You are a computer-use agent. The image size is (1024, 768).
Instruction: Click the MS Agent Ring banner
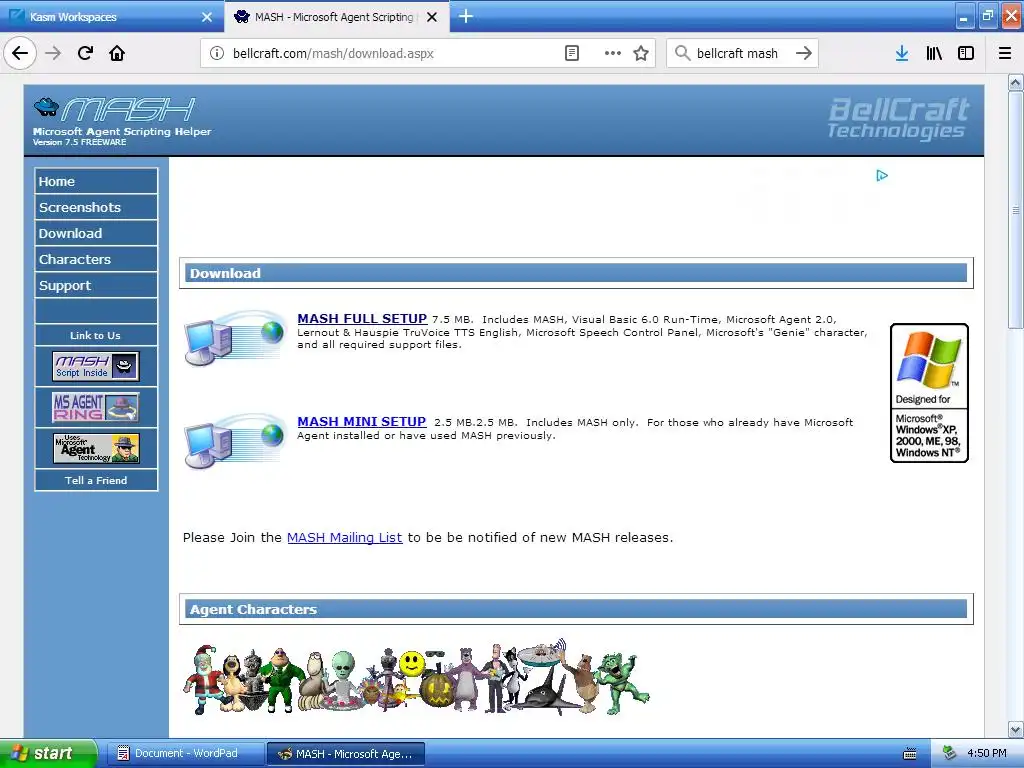95,408
